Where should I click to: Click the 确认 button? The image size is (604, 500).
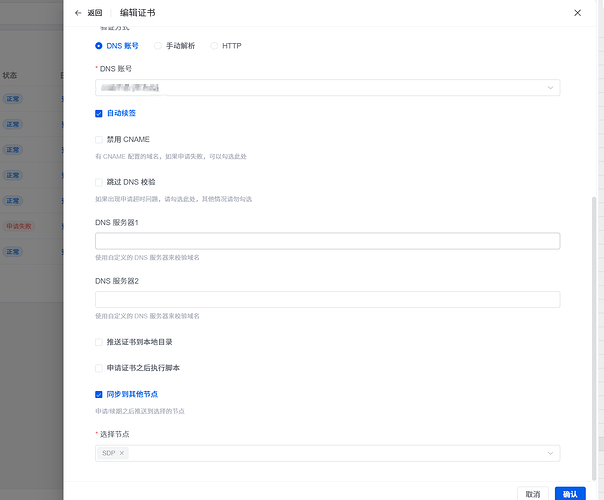pos(570,494)
